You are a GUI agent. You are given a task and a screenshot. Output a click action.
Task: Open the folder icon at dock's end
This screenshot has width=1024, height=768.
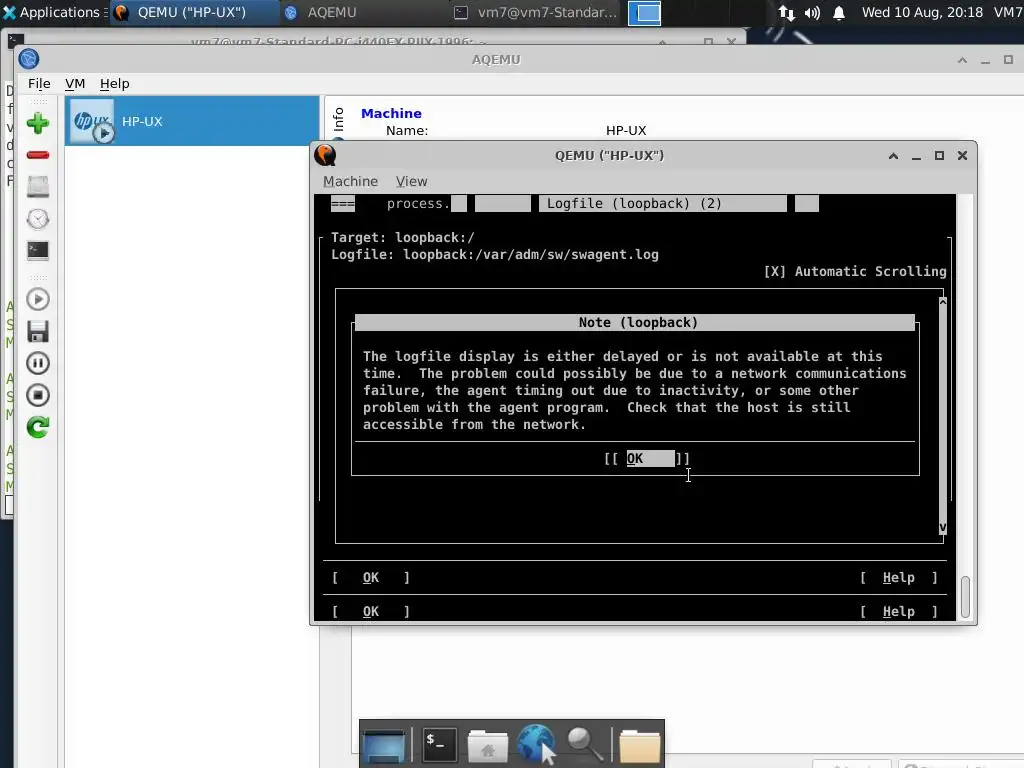pyautogui.click(x=639, y=745)
